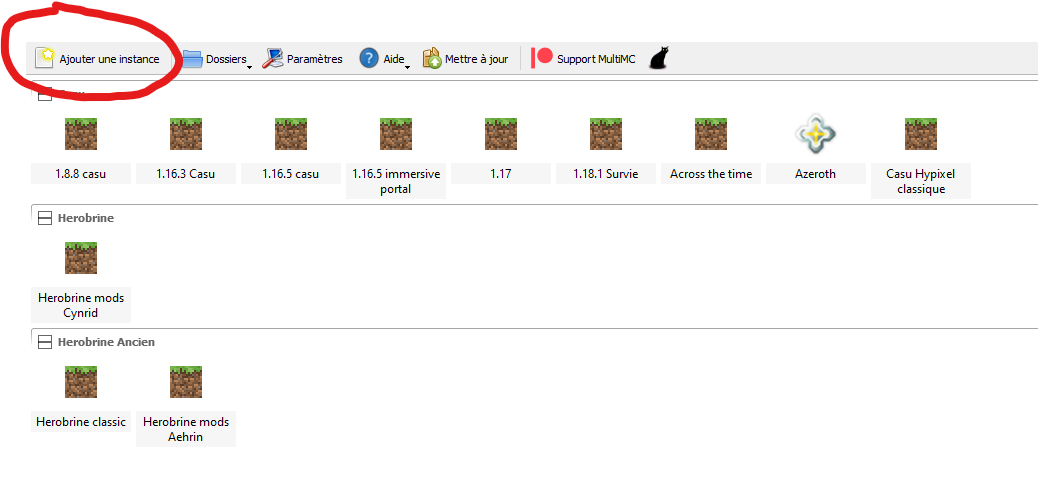The height and width of the screenshot is (497, 1038).
Task: Click the Support MultiMC Patreon icon
Action: point(542,58)
